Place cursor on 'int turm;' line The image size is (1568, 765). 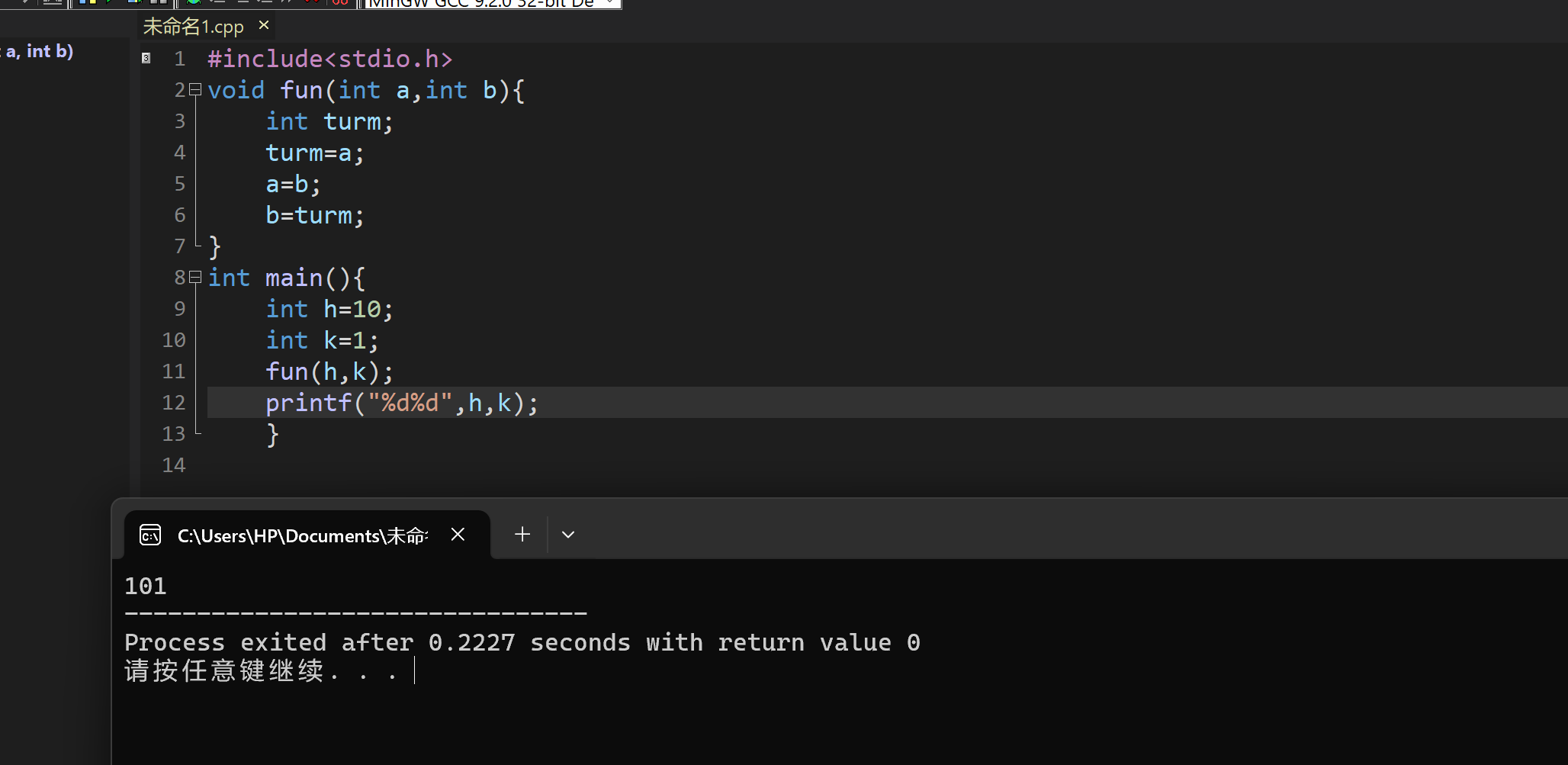click(329, 121)
